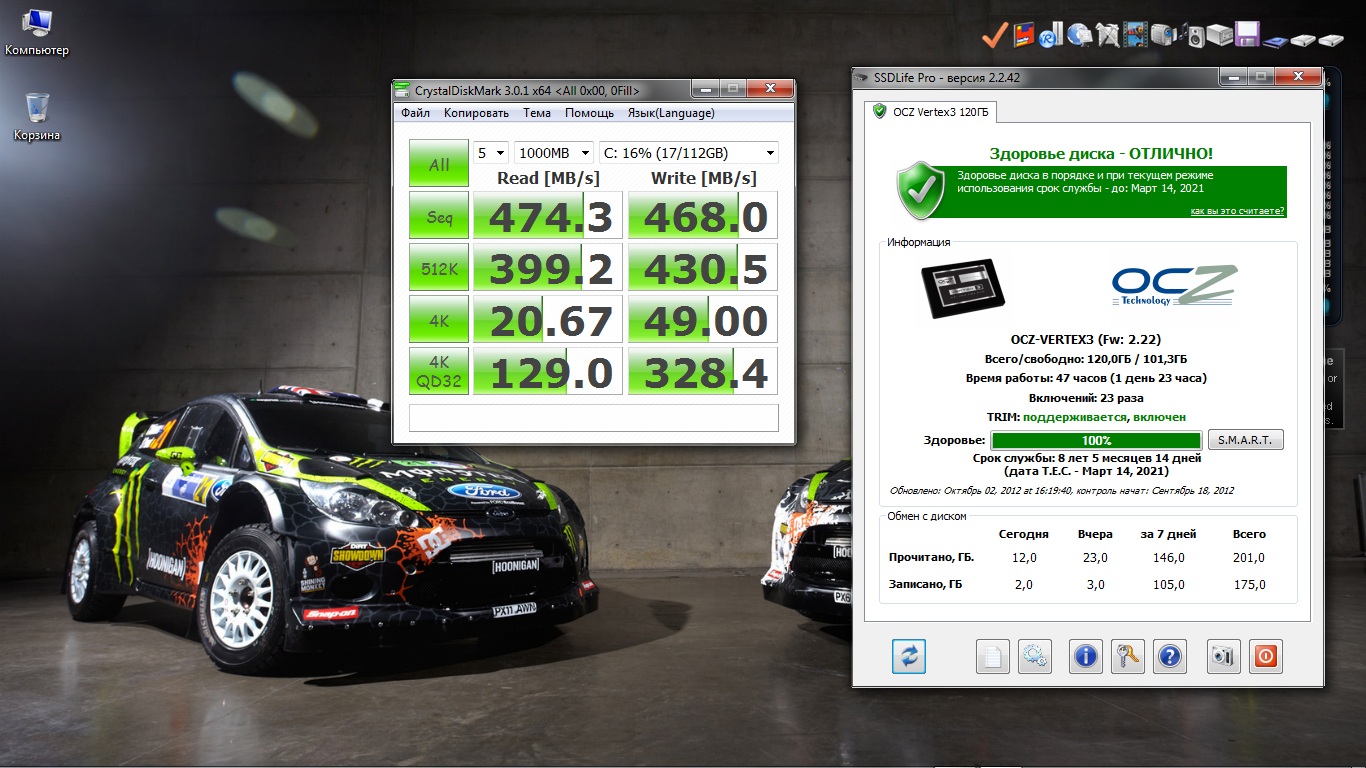The height and width of the screenshot is (768, 1366).
Task: Click the Seq read value 474.3
Action: 548,216
